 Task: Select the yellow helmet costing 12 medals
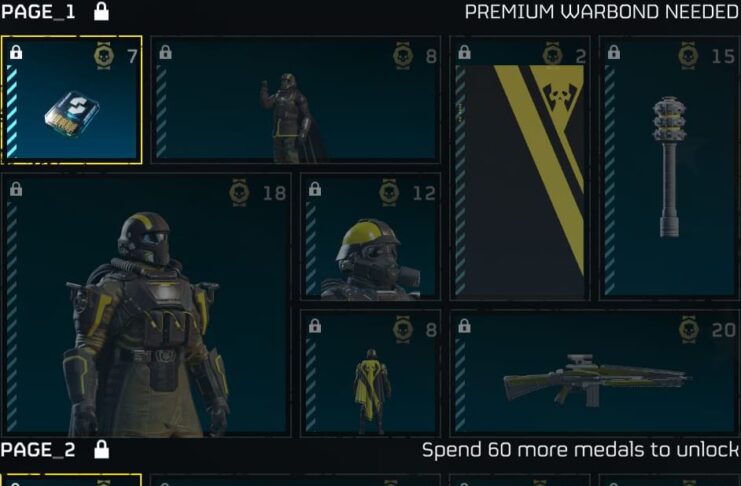370,236
